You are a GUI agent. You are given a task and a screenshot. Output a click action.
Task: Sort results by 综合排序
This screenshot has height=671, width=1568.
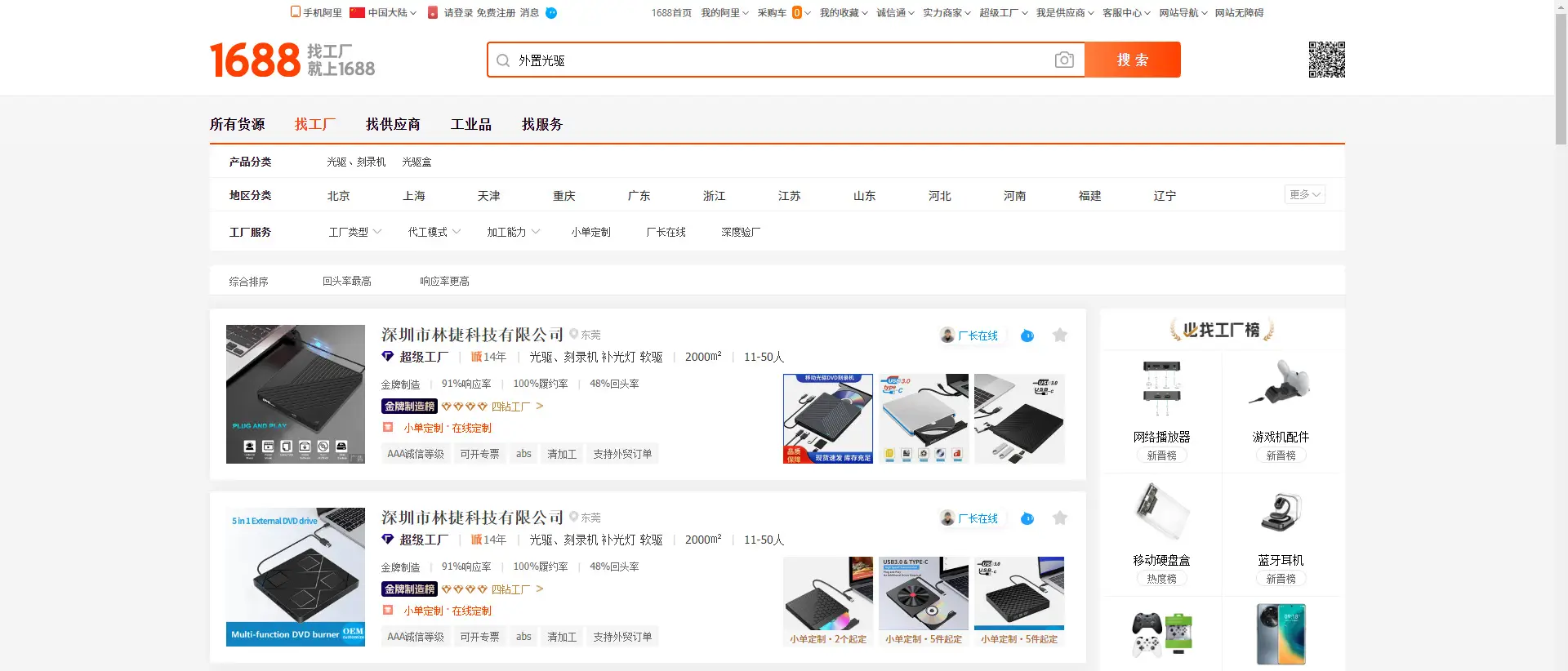pos(249,281)
